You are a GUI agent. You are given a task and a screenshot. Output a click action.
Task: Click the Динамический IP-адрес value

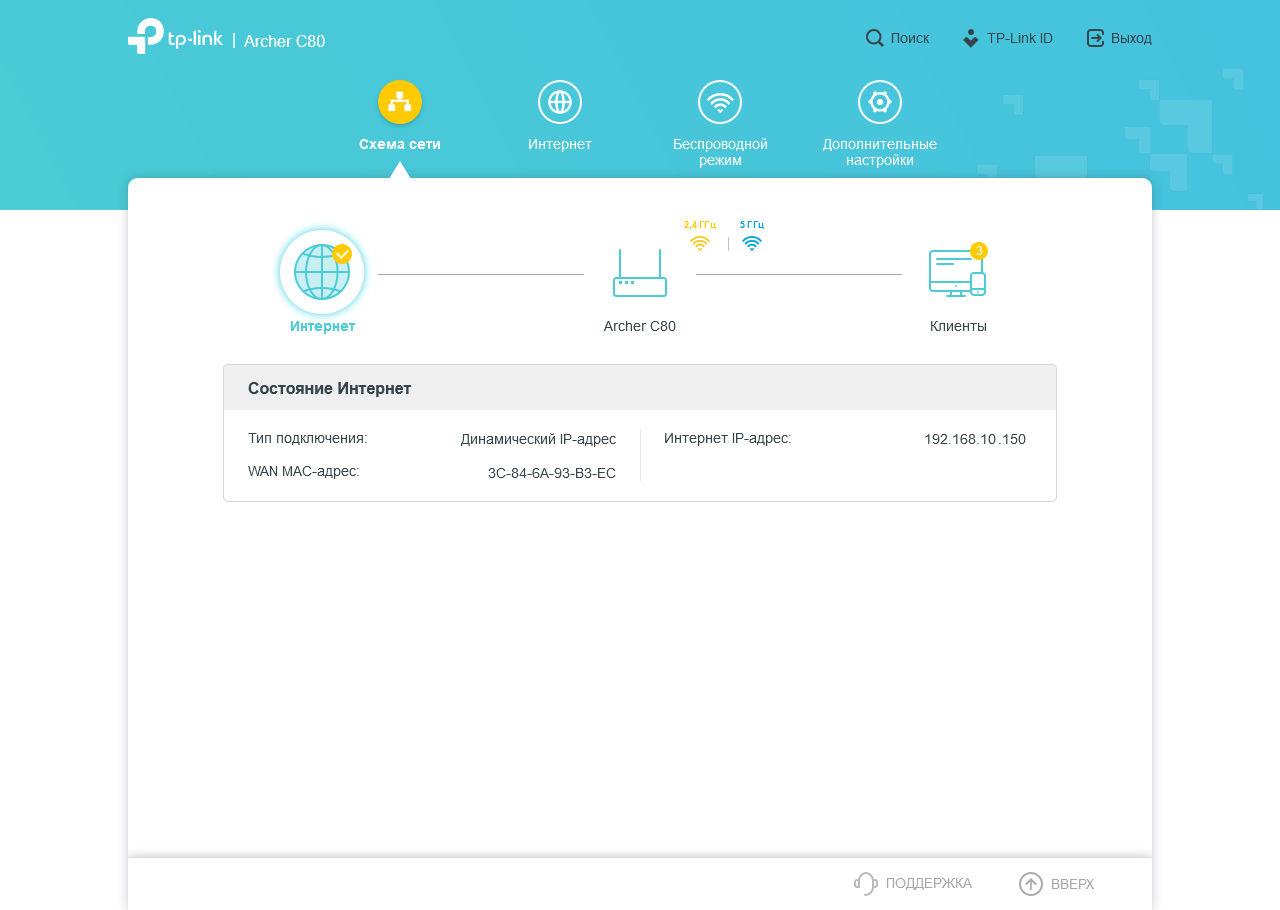[538, 439]
